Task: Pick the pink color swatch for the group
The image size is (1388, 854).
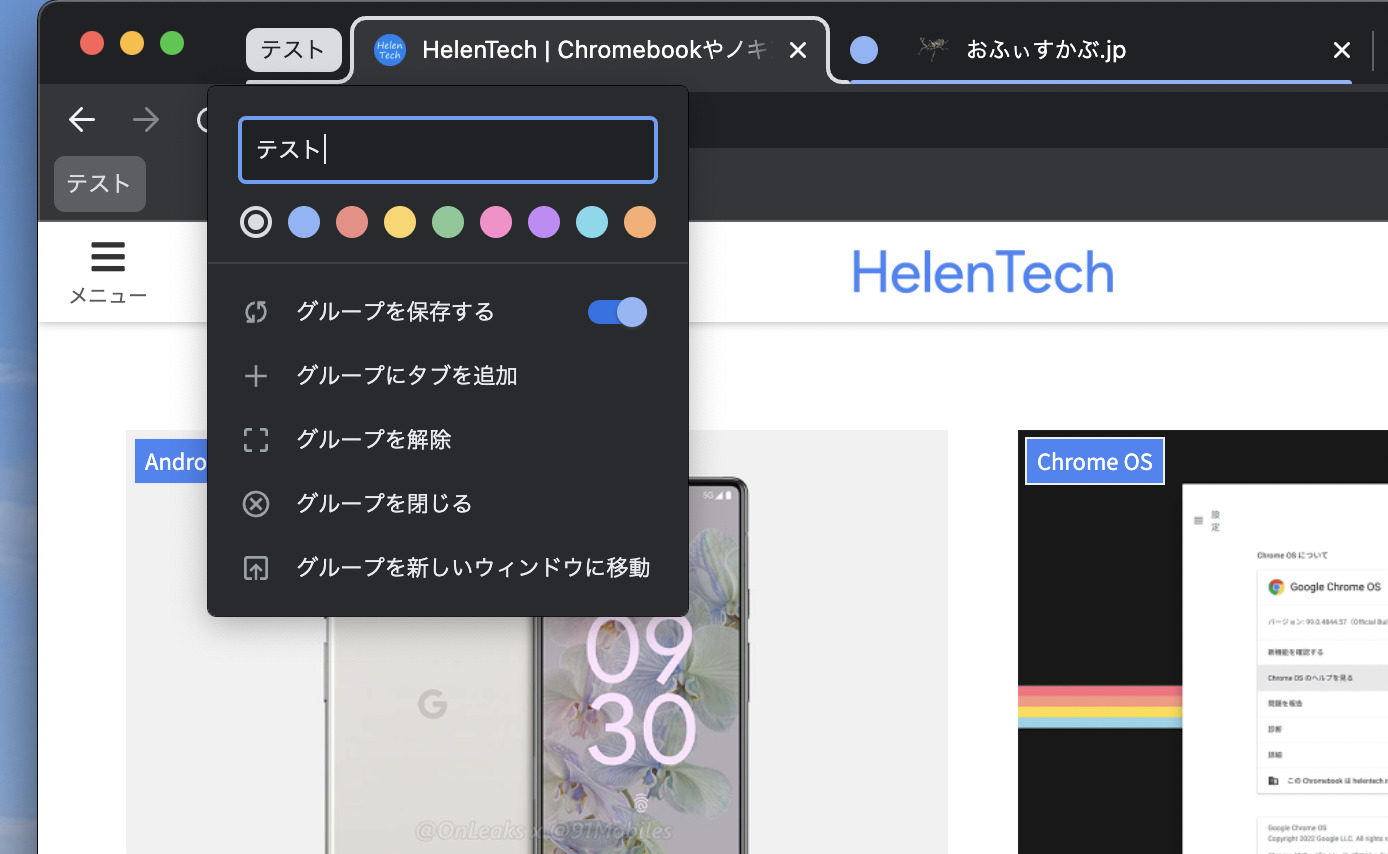Action: tap(496, 222)
